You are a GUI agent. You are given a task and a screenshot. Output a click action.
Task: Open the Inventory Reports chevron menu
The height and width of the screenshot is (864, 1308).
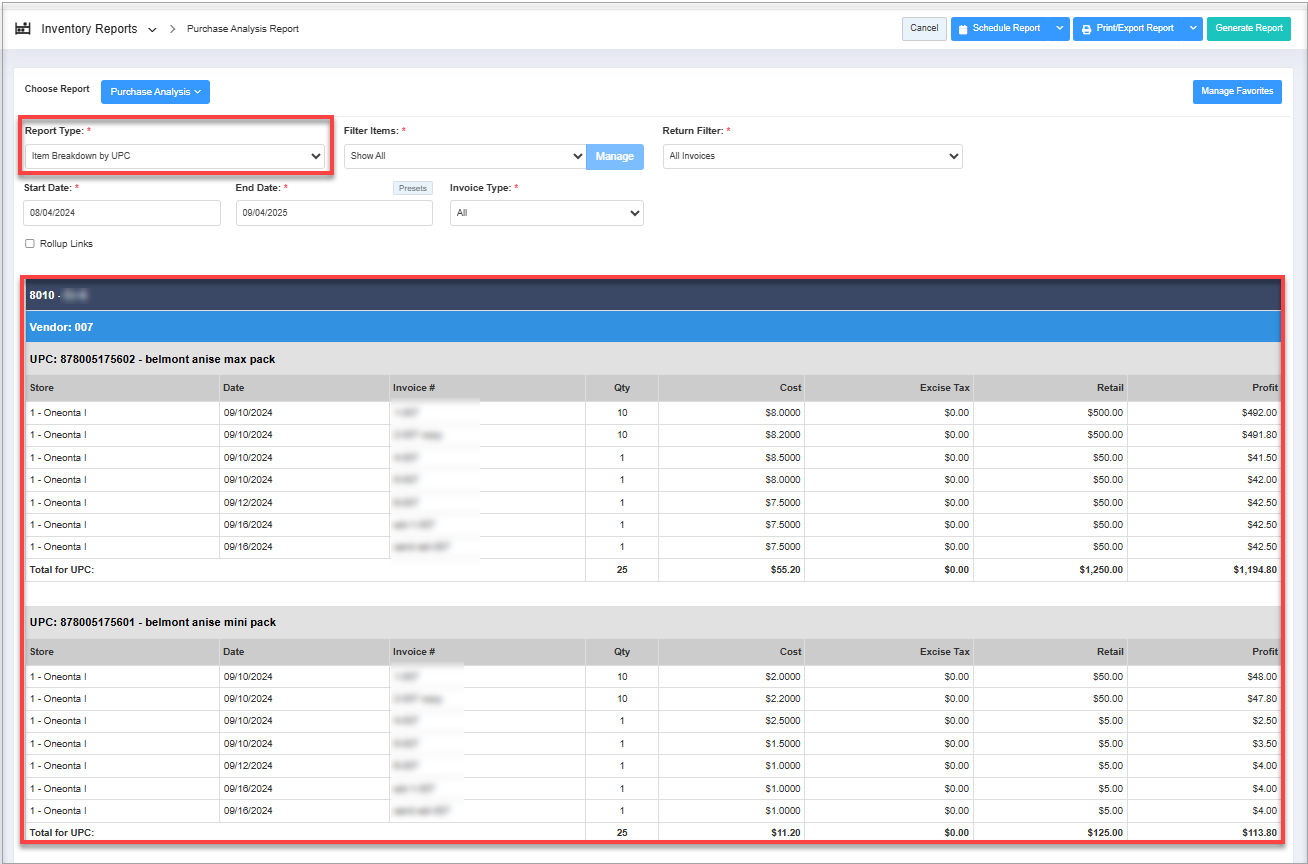click(x=152, y=30)
